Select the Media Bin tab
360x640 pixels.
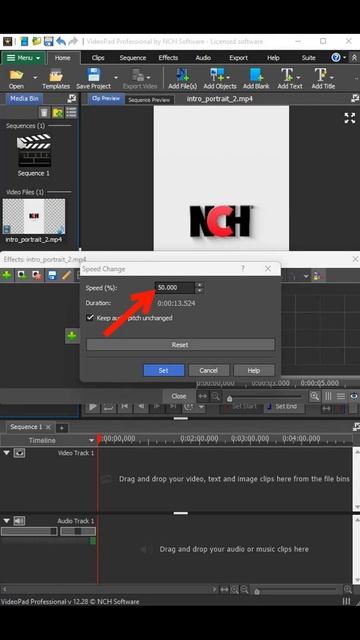pyautogui.click(x=24, y=99)
